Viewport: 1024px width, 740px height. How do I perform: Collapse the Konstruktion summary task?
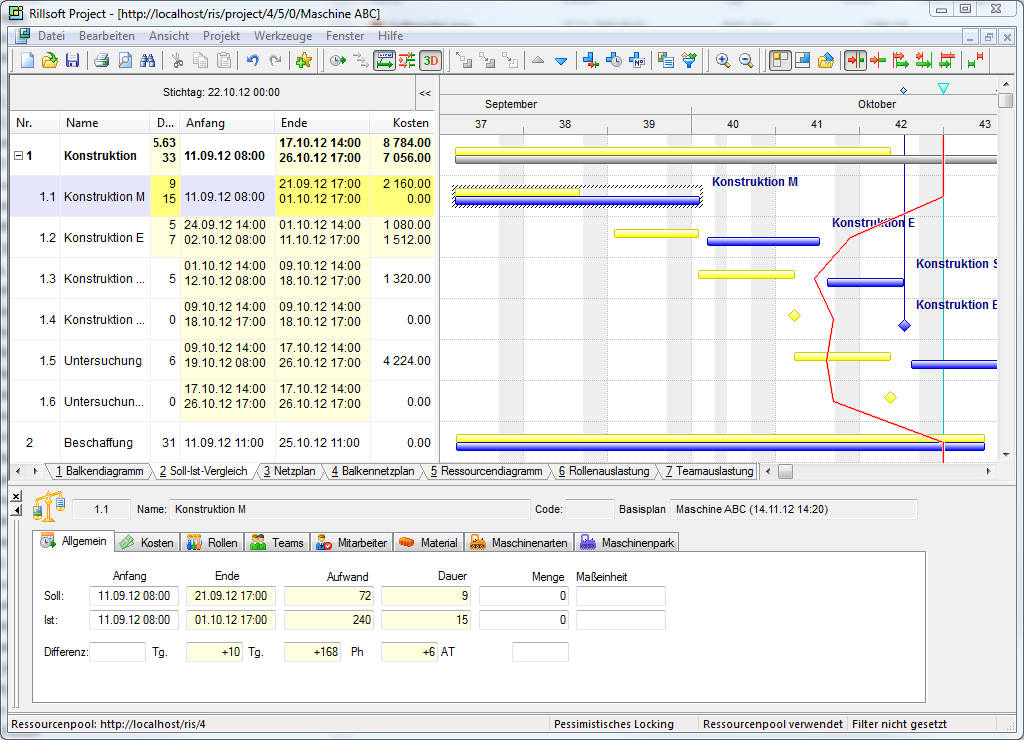(18, 155)
